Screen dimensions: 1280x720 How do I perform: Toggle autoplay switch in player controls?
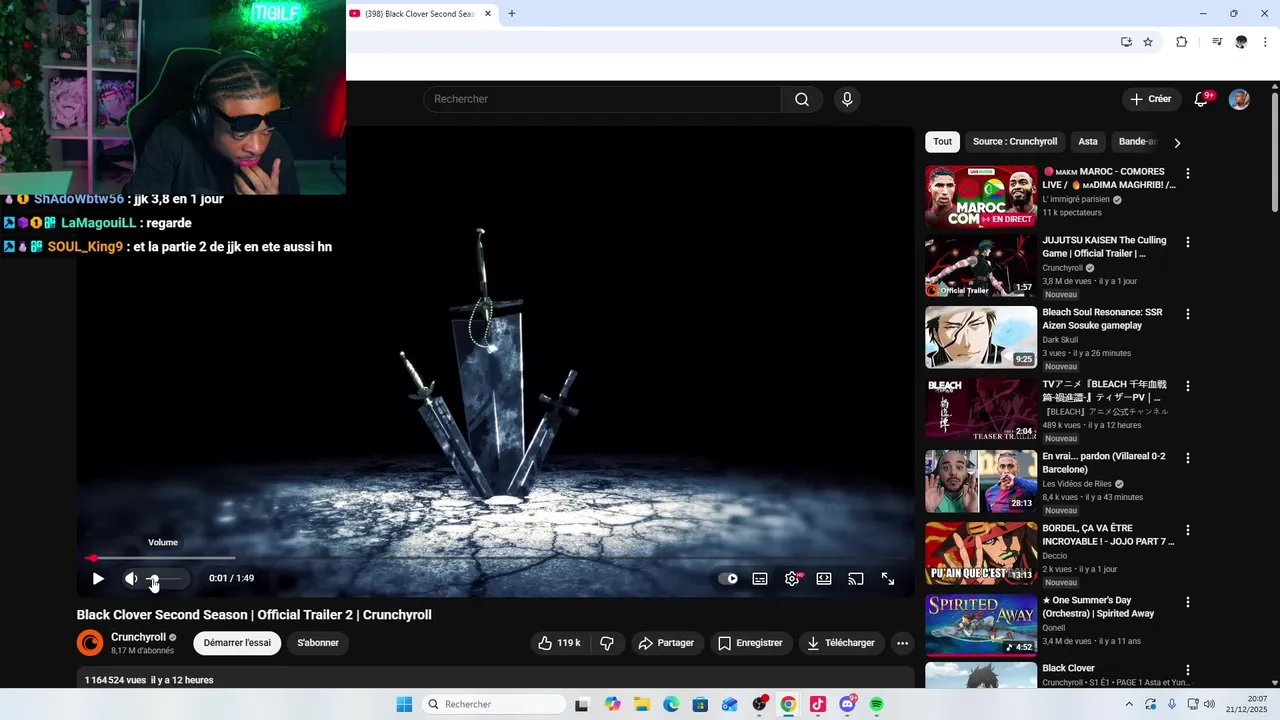coord(729,579)
